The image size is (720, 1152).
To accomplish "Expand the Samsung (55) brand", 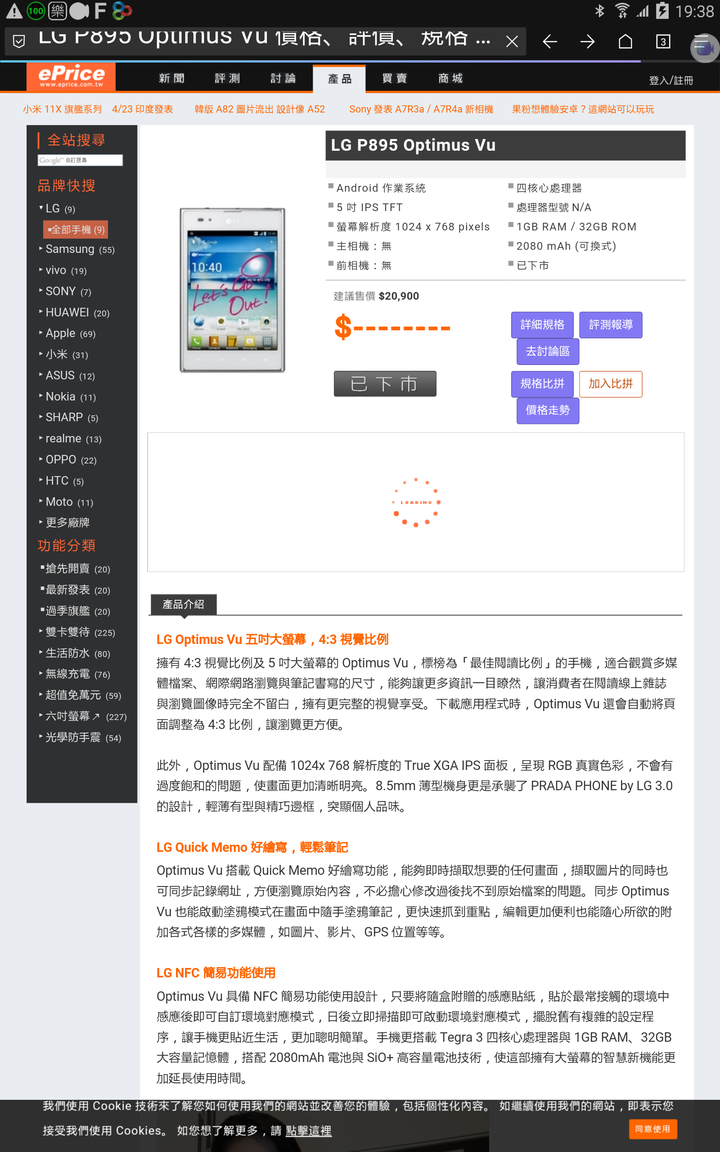I will click(76, 250).
